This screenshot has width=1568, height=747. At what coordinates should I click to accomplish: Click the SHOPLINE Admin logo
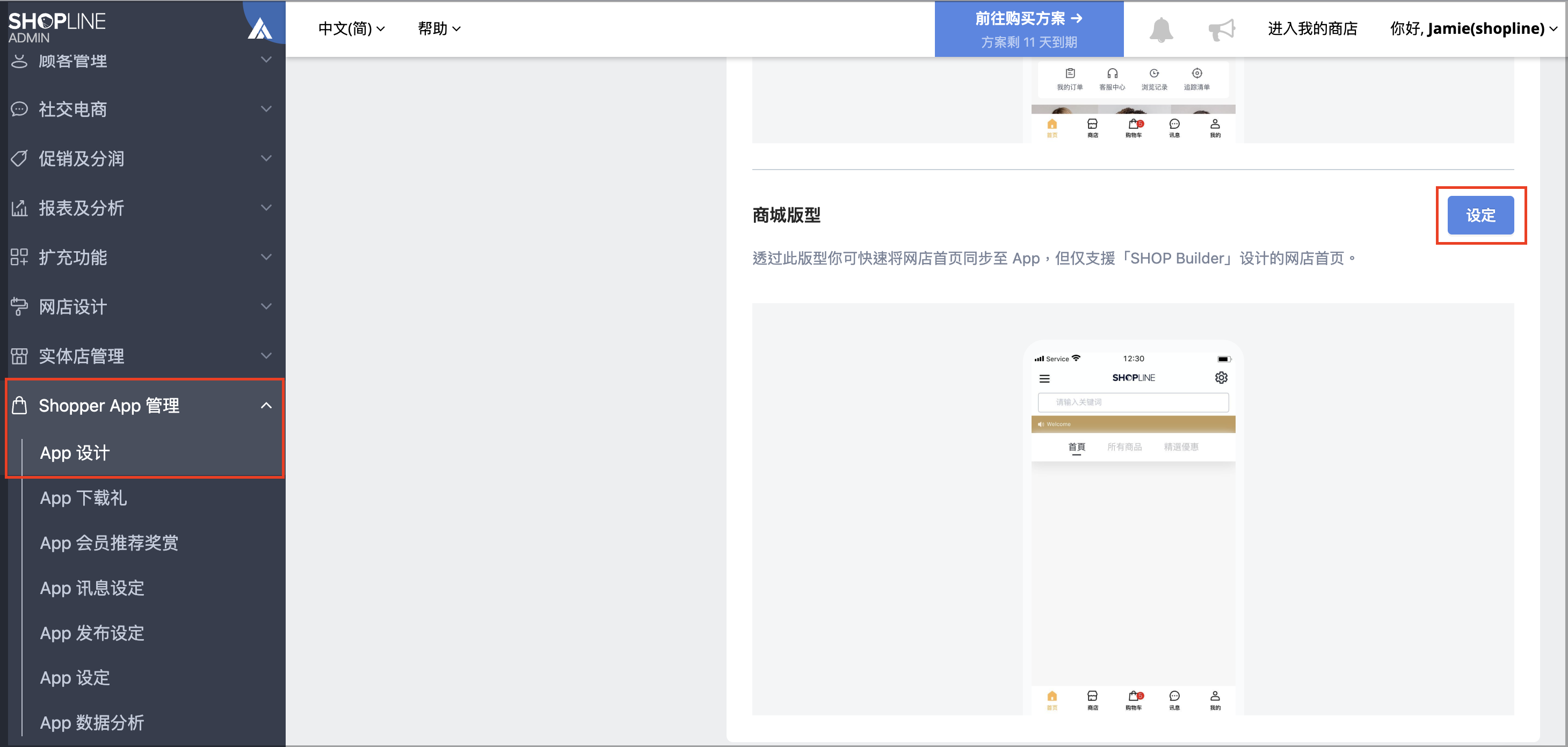click(56, 27)
